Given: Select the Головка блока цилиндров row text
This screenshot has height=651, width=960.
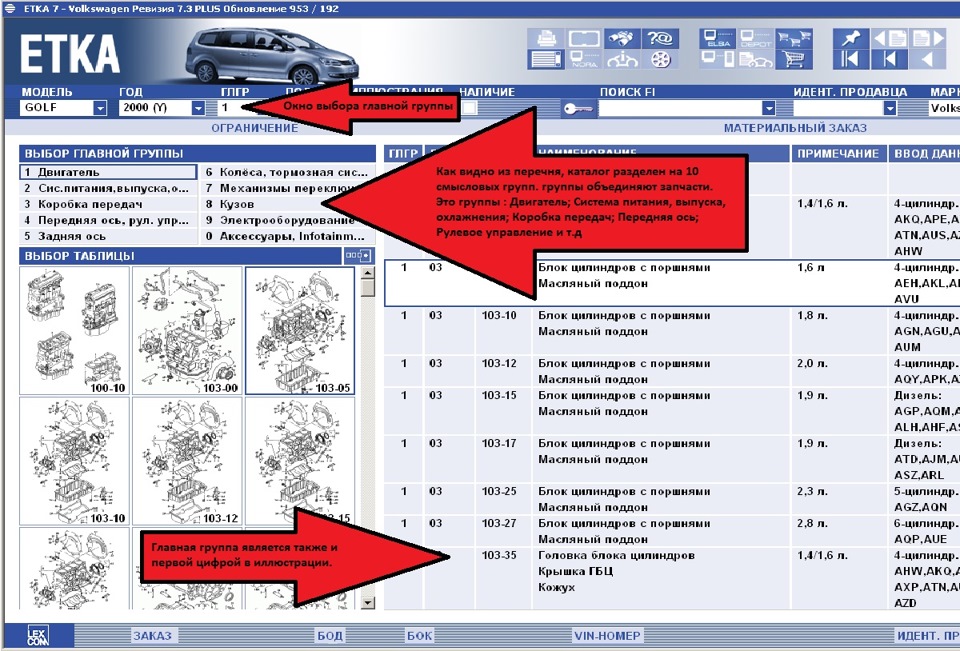Looking at the screenshot, I should click(x=616, y=555).
